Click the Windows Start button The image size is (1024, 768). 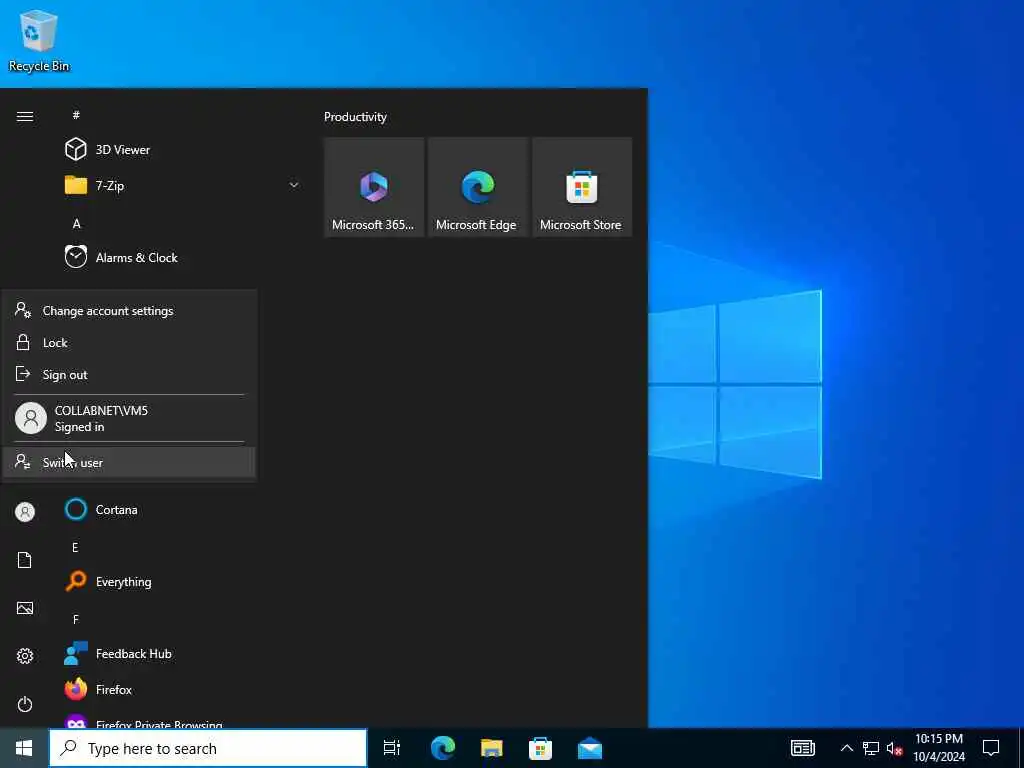point(24,748)
